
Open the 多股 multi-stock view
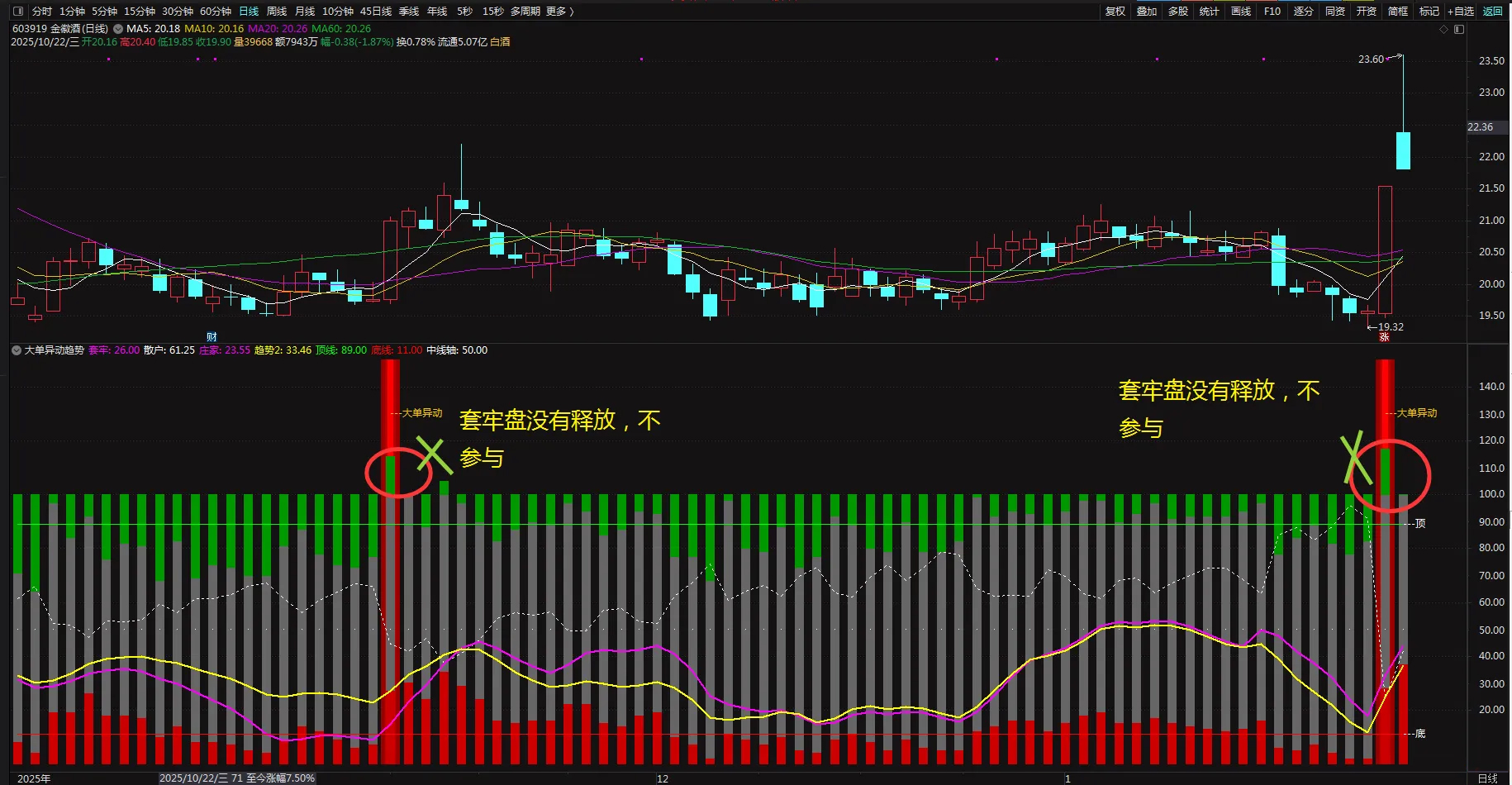click(1178, 12)
